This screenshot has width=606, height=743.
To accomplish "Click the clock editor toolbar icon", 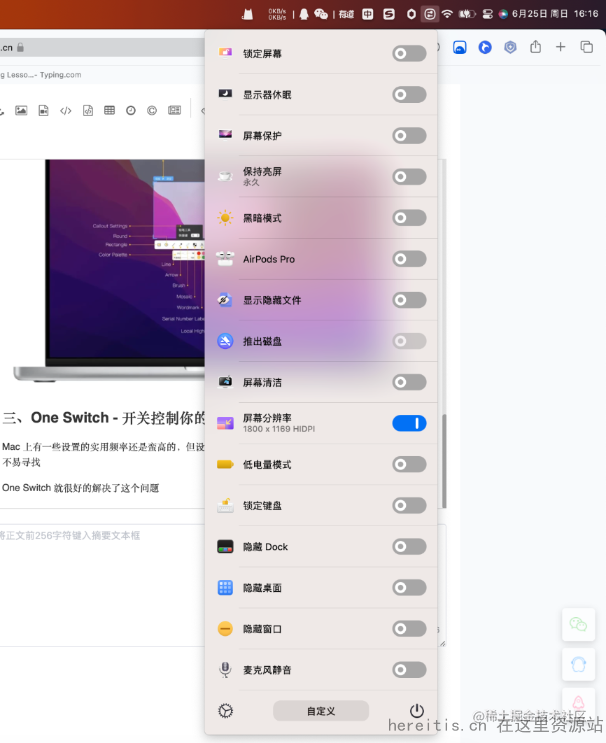I will tap(131, 110).
